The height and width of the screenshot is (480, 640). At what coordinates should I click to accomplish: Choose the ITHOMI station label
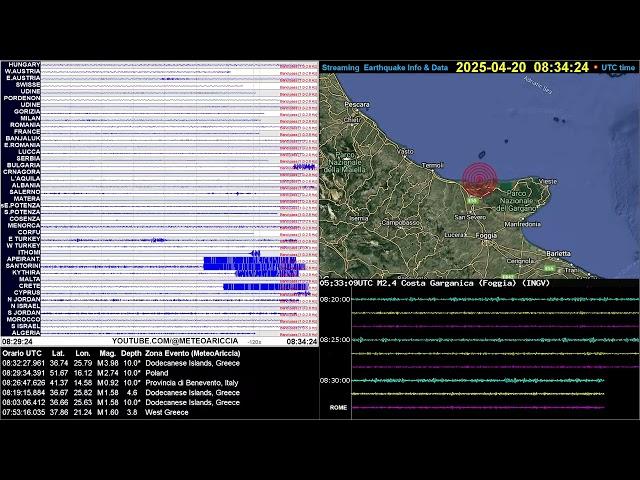(29, 252)
